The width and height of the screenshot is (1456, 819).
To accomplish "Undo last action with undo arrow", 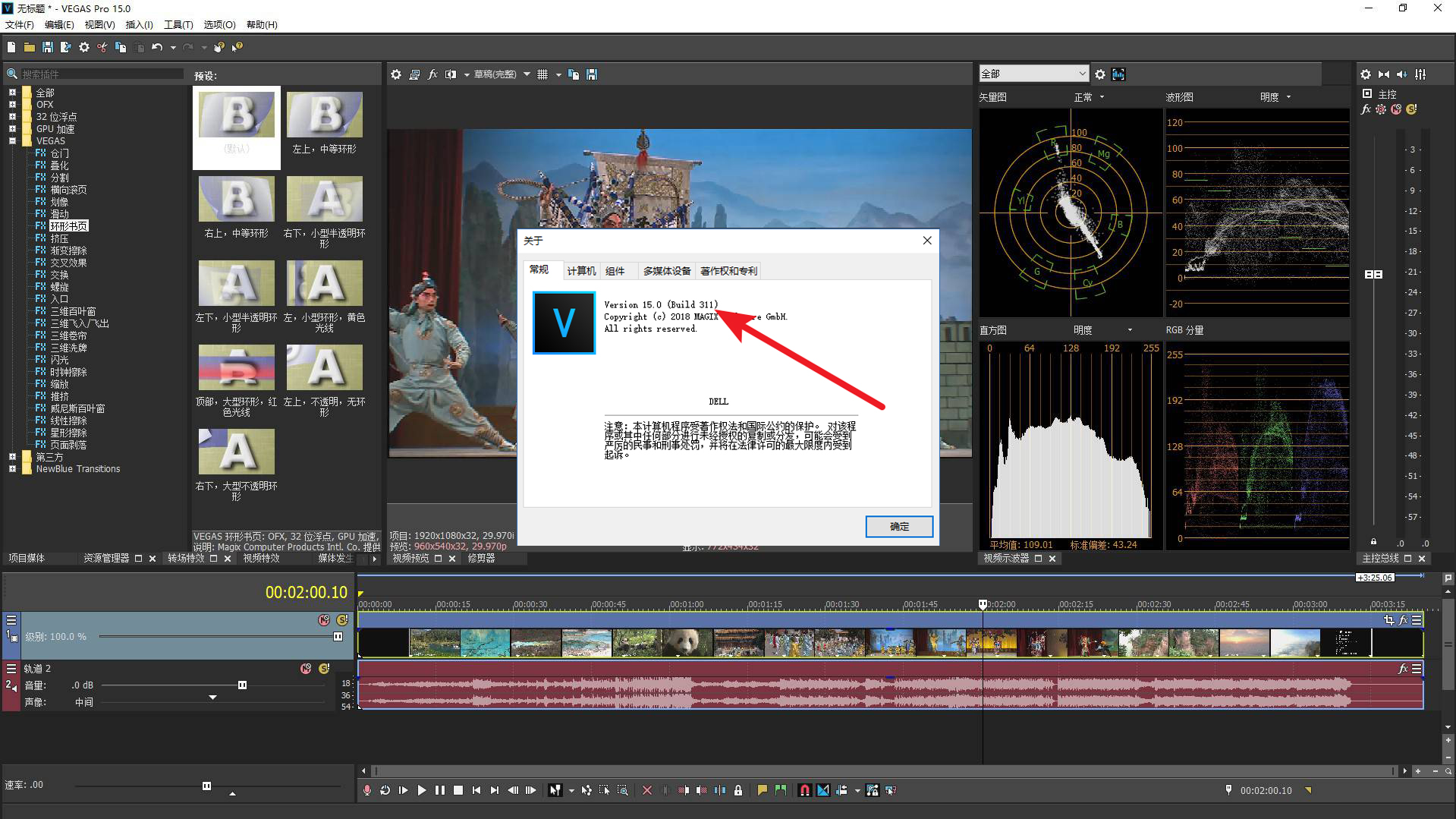I will tap(157, 47).
